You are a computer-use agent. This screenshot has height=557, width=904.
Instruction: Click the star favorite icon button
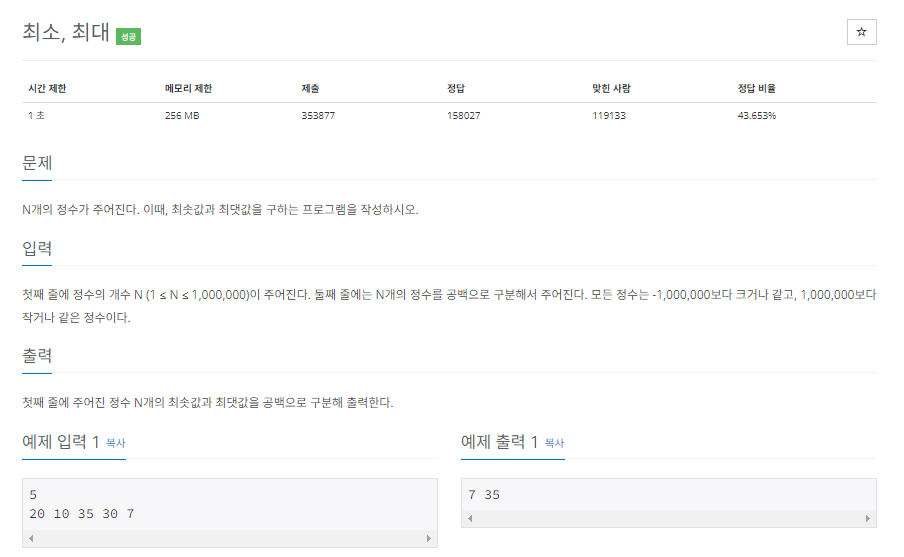(861, 32)
